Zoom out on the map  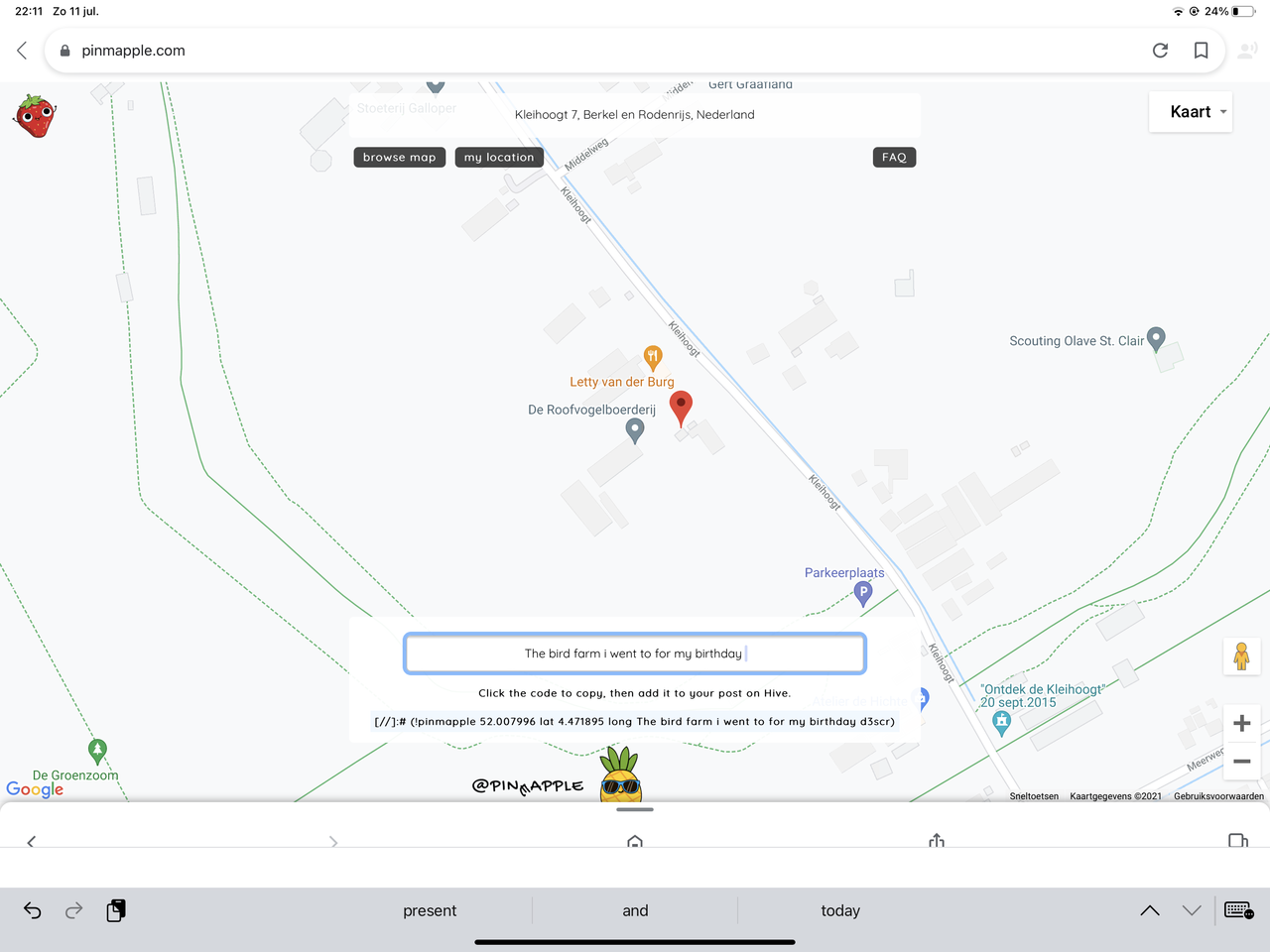(x=1241, y=762)
